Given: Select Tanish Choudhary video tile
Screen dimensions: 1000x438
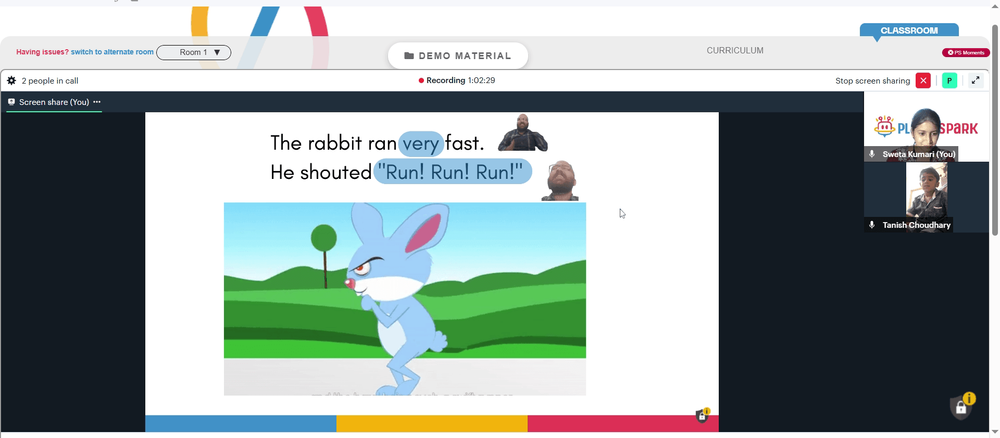Looking at the screenshot, I should [x=927, y=197].
